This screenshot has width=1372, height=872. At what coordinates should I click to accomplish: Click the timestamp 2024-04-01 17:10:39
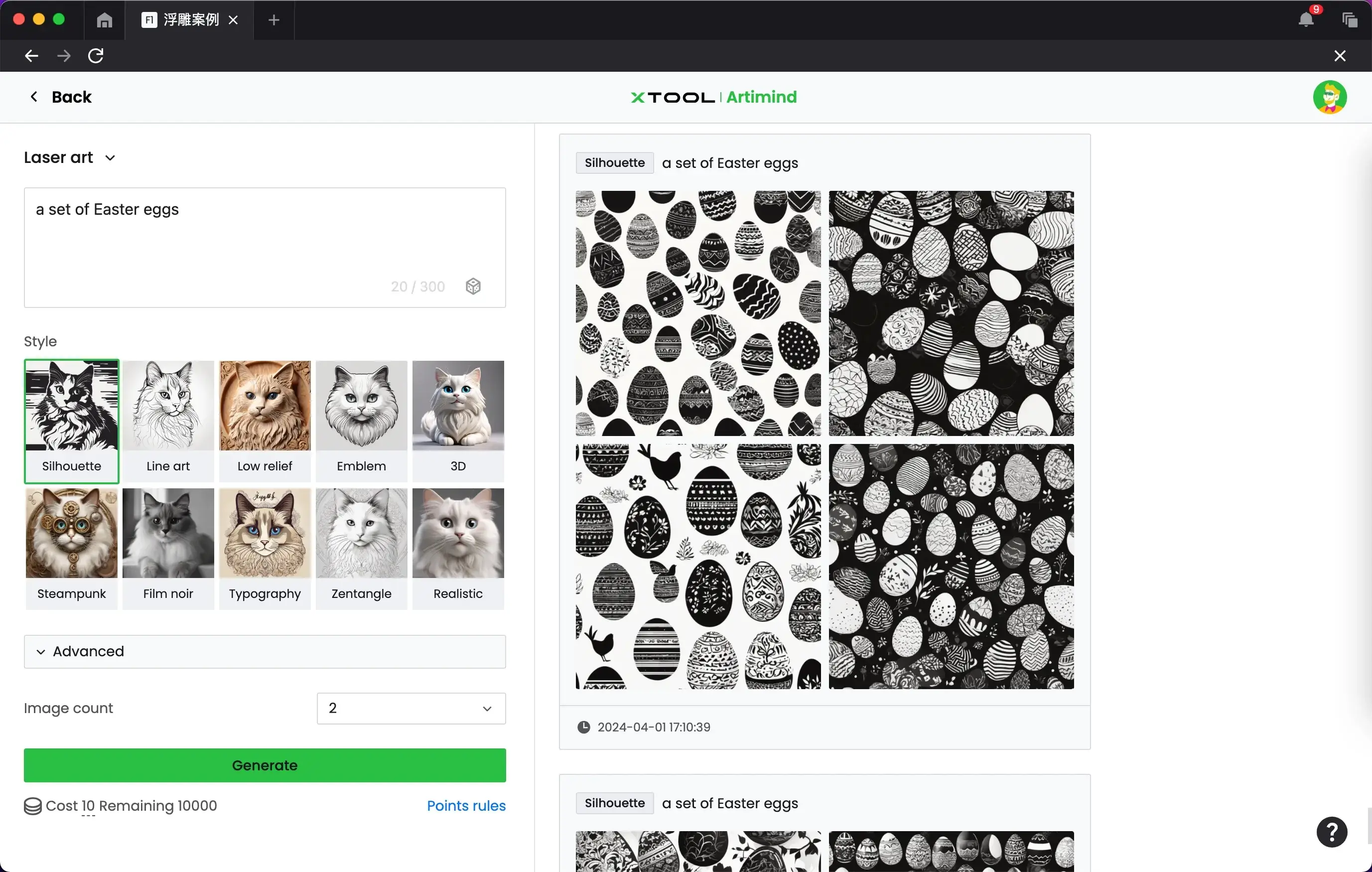point(654,727)
